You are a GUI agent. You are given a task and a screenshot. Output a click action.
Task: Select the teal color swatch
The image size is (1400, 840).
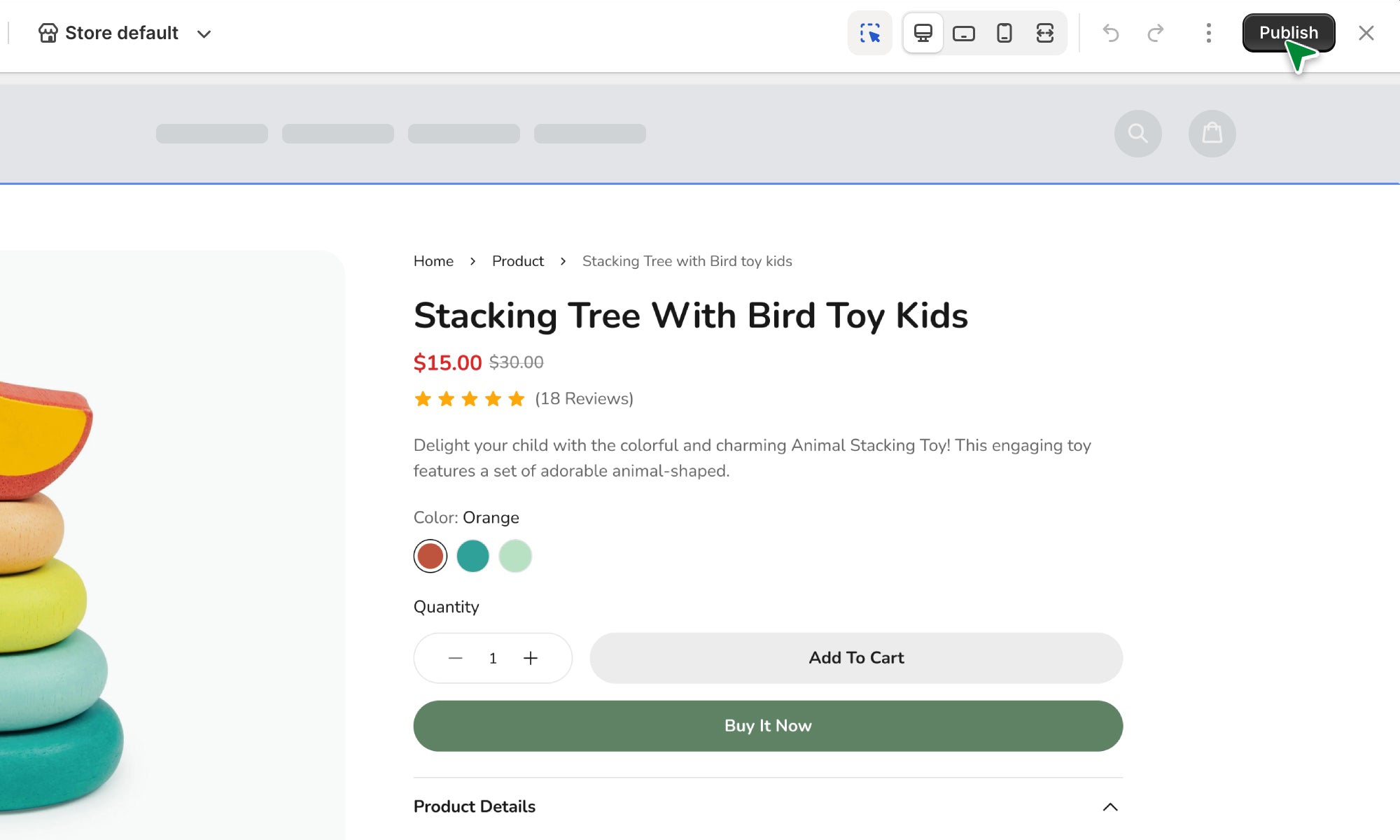click(x=472, y=556)
